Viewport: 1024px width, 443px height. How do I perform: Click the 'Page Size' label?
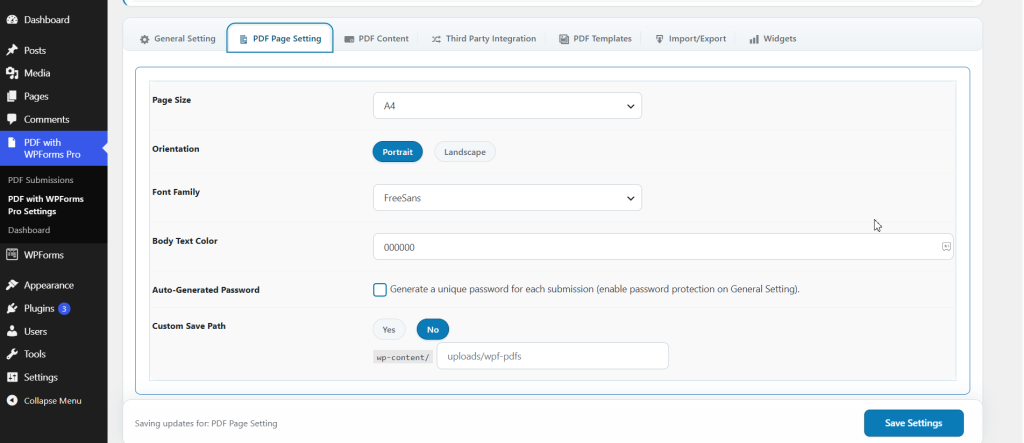(x=172, y=100)
